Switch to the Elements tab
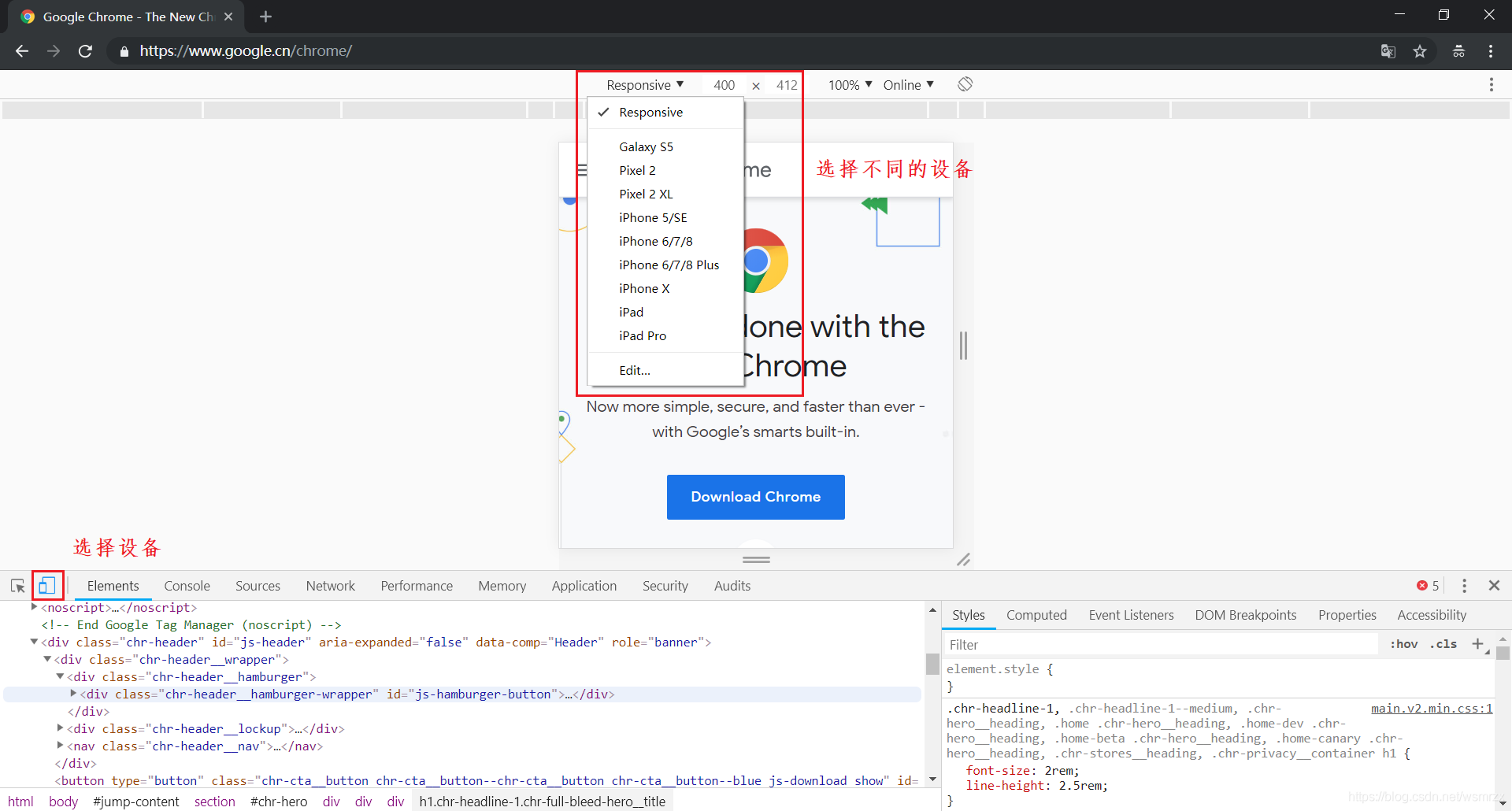 click(113, 586)
